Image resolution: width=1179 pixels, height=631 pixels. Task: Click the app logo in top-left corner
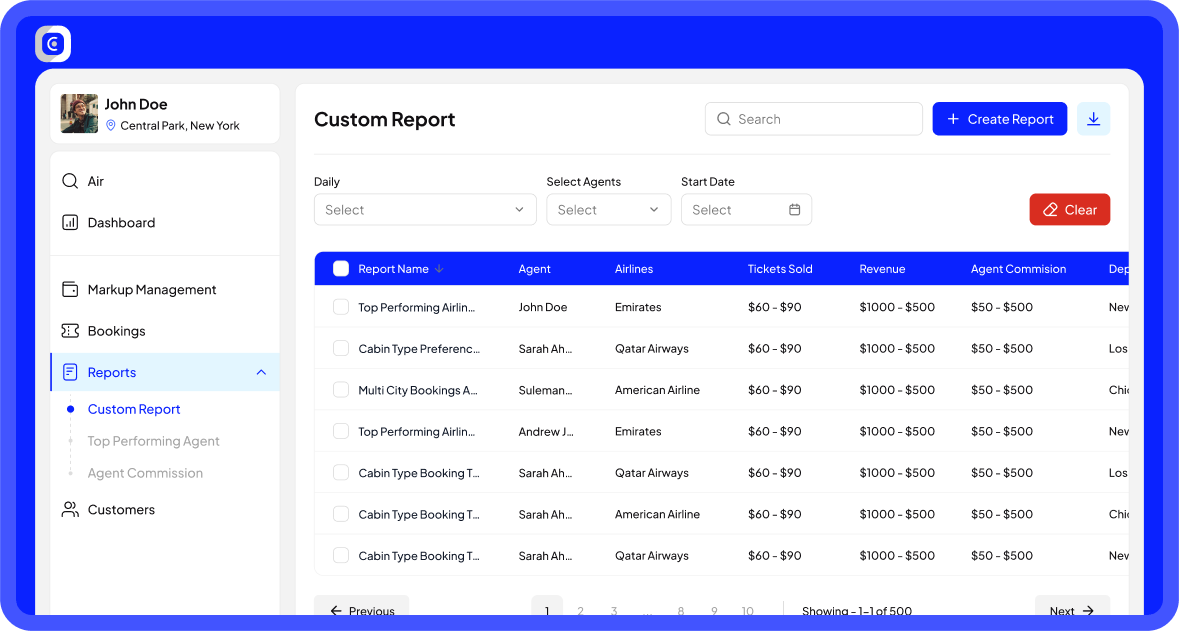tap(52, 43)
